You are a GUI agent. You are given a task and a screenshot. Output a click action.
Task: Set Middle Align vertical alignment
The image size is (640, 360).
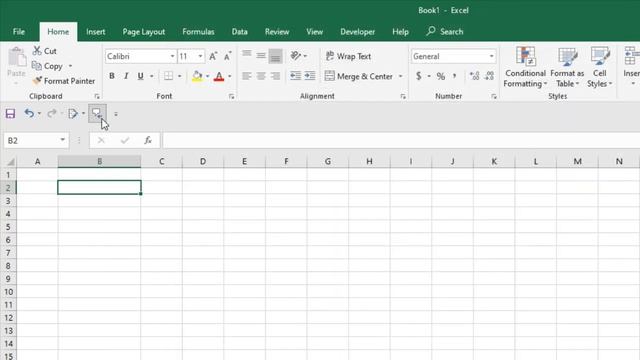point(261,56)
